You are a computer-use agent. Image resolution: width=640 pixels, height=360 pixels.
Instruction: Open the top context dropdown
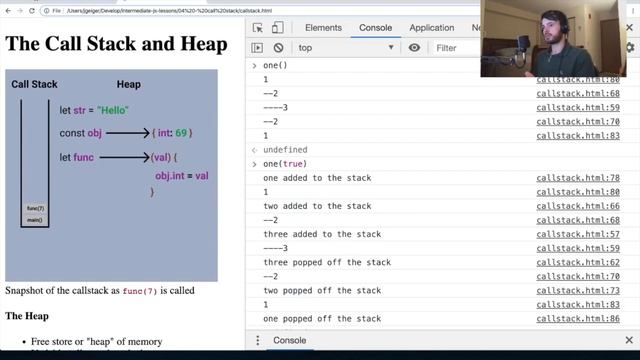coord(346,48)
